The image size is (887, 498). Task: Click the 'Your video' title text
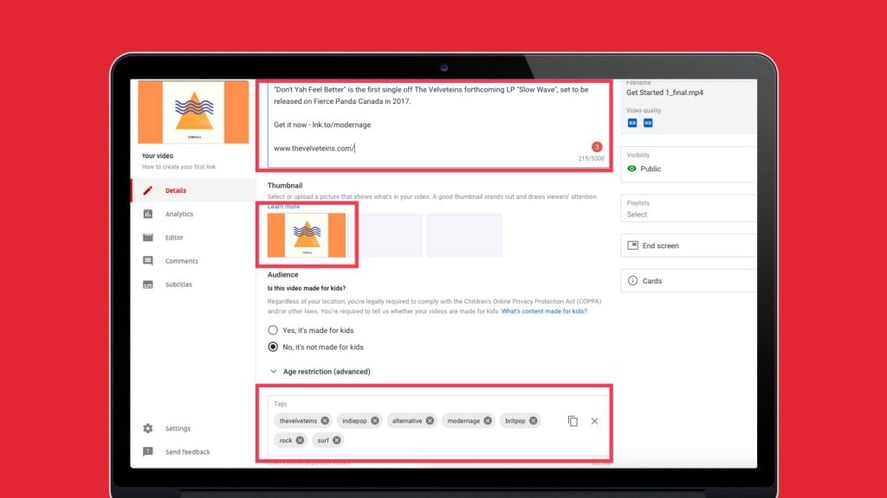pos(157,156)
